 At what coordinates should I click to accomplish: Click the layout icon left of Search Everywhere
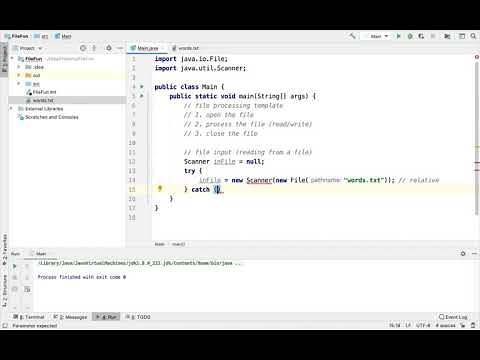[462, 36]
